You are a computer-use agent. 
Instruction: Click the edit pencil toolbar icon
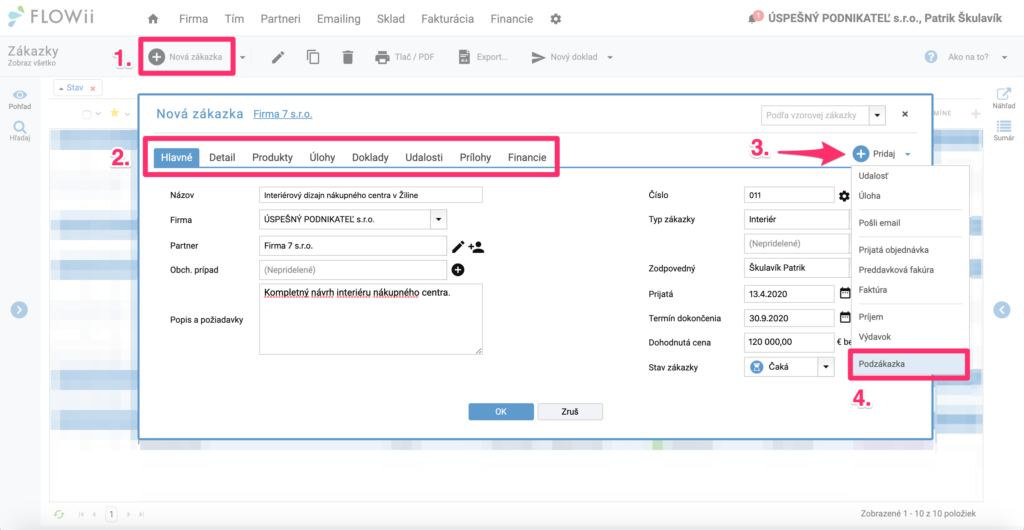tap(278, 57)
